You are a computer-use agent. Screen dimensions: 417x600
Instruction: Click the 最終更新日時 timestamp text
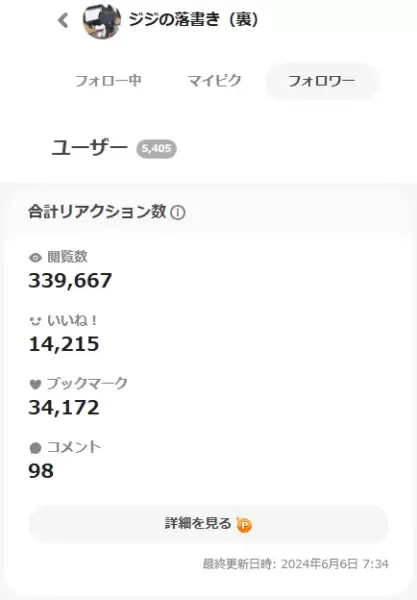click(295, 564)
